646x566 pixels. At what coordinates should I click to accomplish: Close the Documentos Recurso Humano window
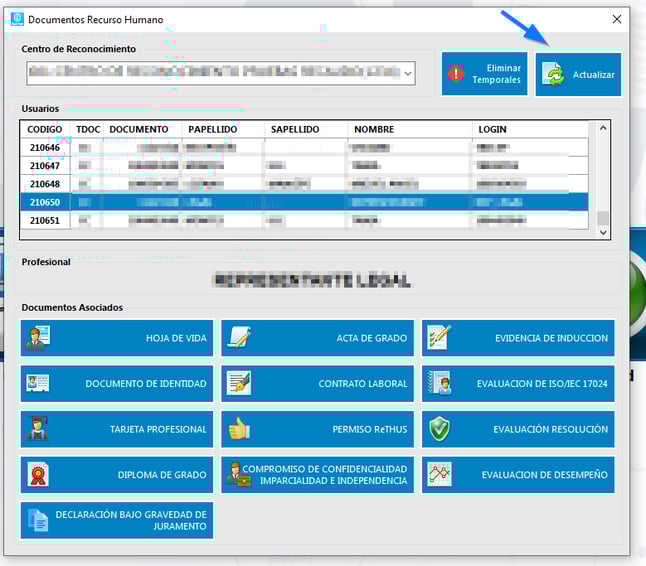click(616, 19)
